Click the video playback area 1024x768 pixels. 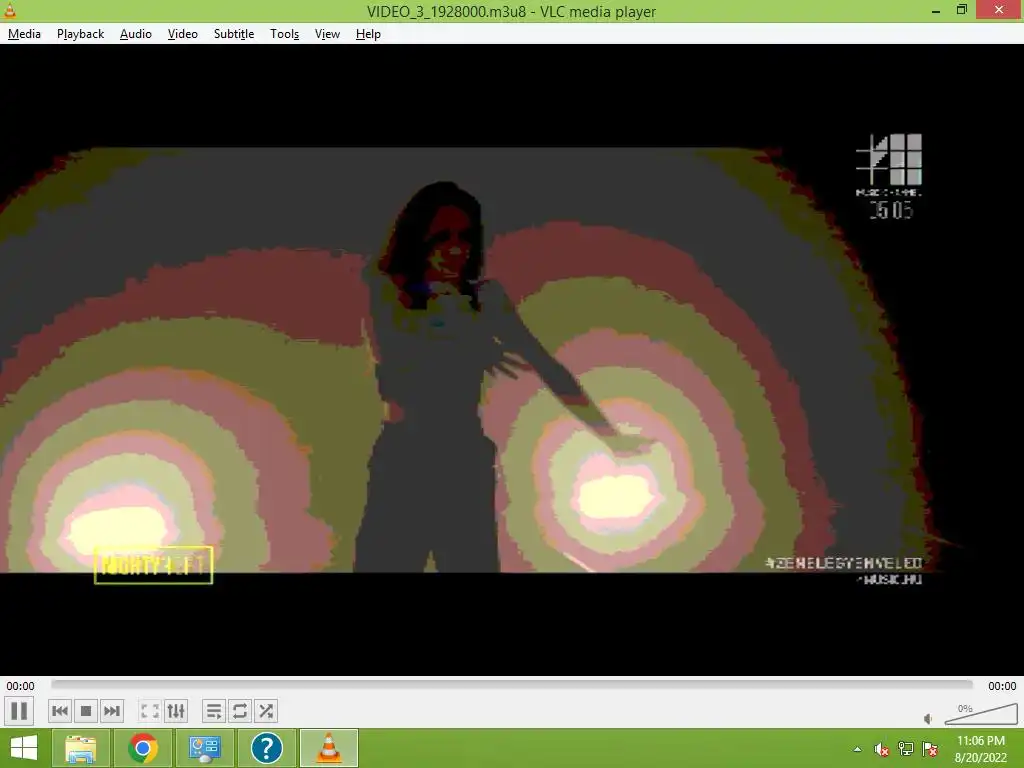[512, 360]
